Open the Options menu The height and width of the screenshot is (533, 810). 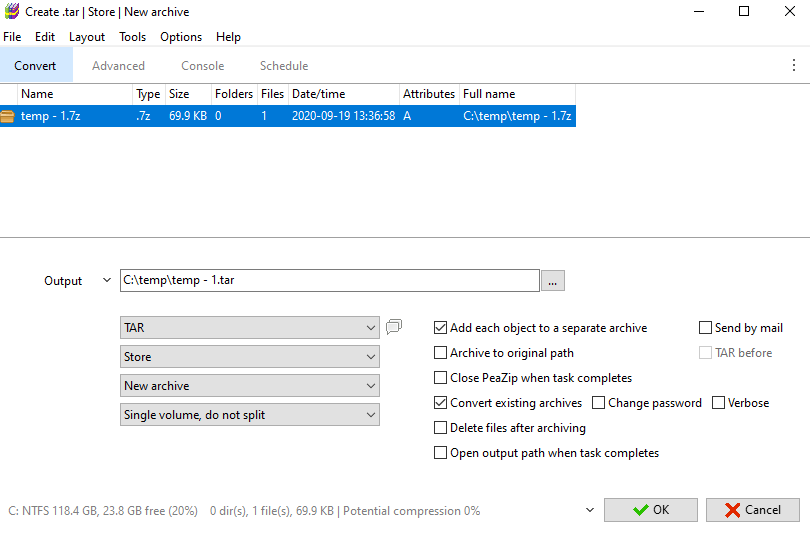(181, 37)
